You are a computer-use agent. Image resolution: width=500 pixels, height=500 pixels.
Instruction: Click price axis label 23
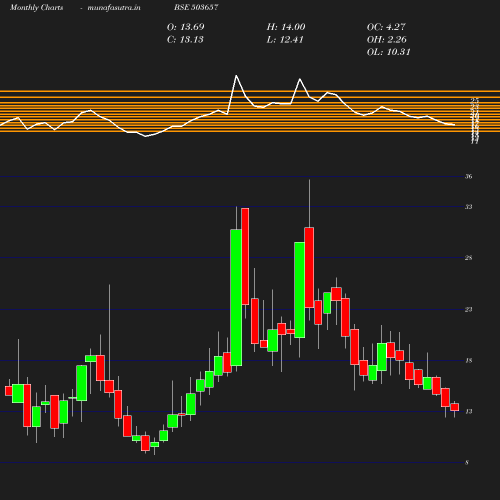(469, 309)
